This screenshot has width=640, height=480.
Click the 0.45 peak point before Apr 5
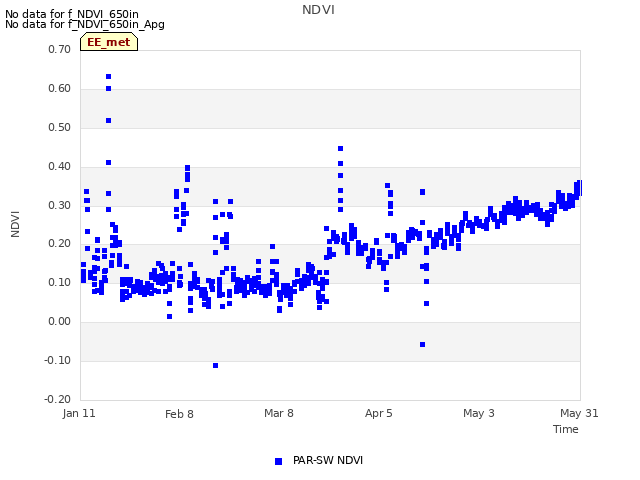pos(340,149)
